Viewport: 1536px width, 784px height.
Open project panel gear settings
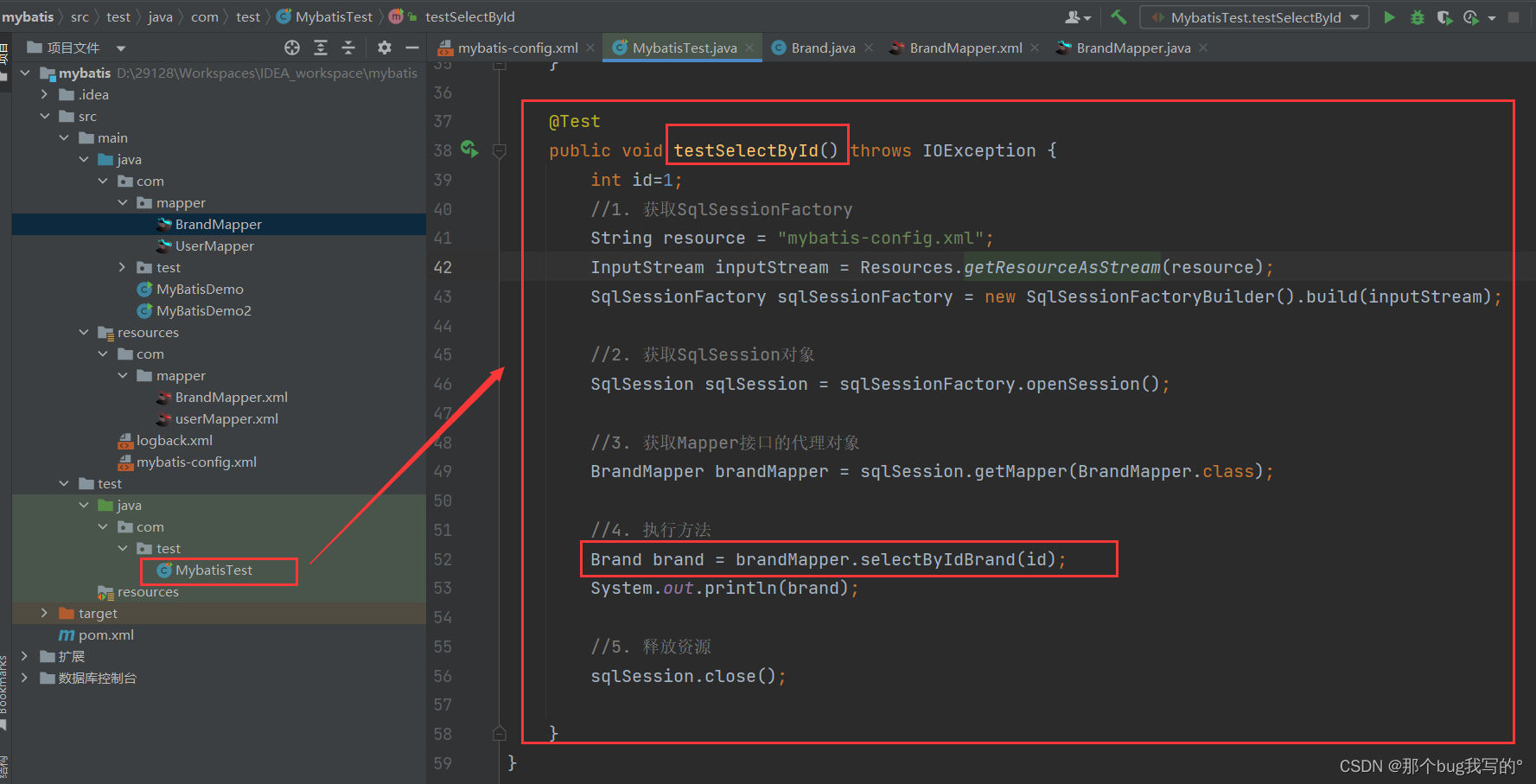[x=385, y=48]
